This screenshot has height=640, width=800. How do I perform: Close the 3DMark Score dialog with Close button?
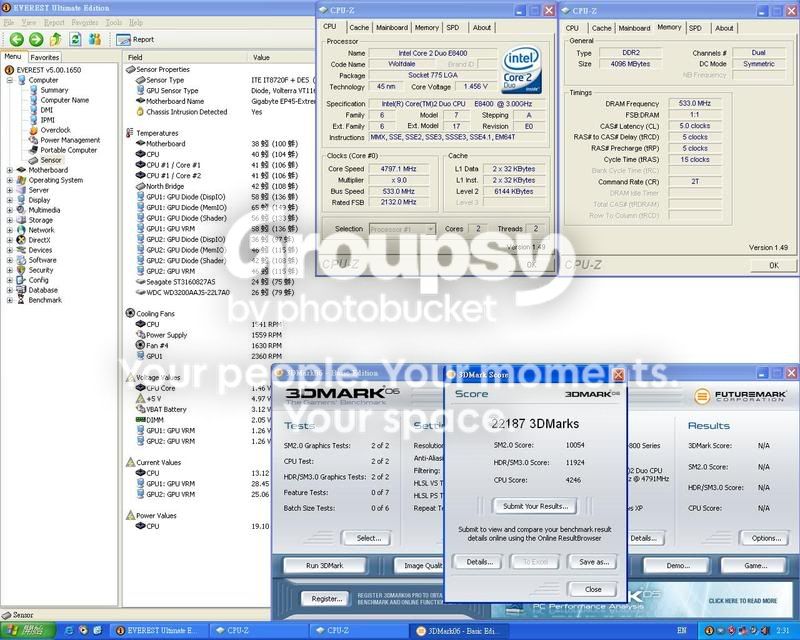point(593,589)
